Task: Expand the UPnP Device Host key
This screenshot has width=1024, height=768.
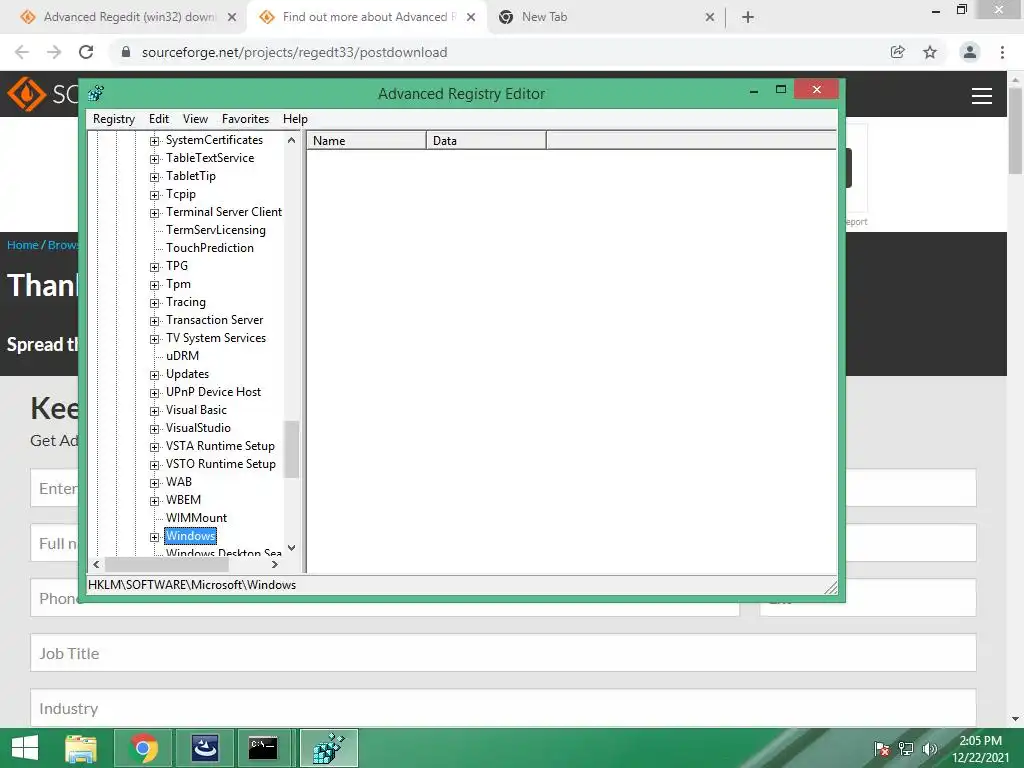Action: tap(154, 393)
